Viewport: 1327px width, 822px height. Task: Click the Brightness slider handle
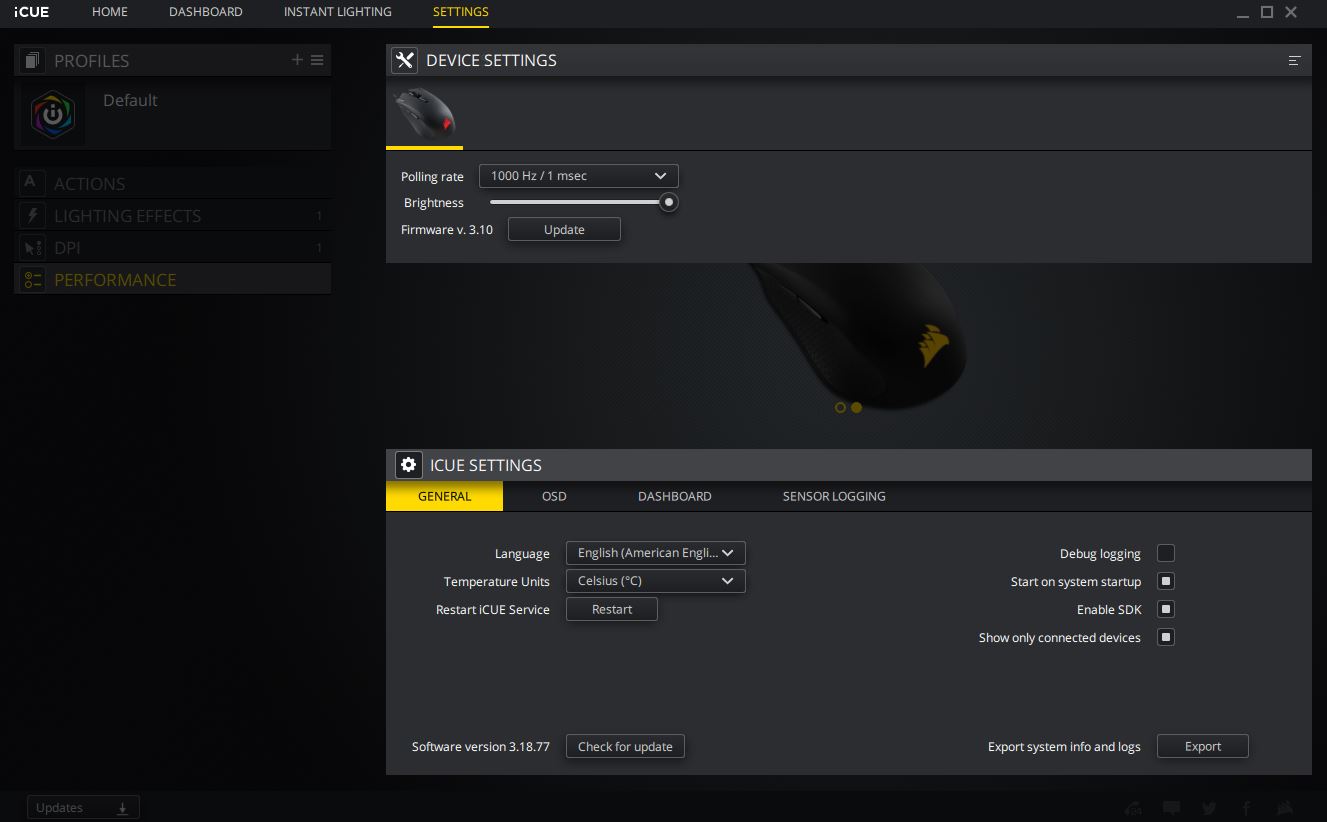[669, 202]
